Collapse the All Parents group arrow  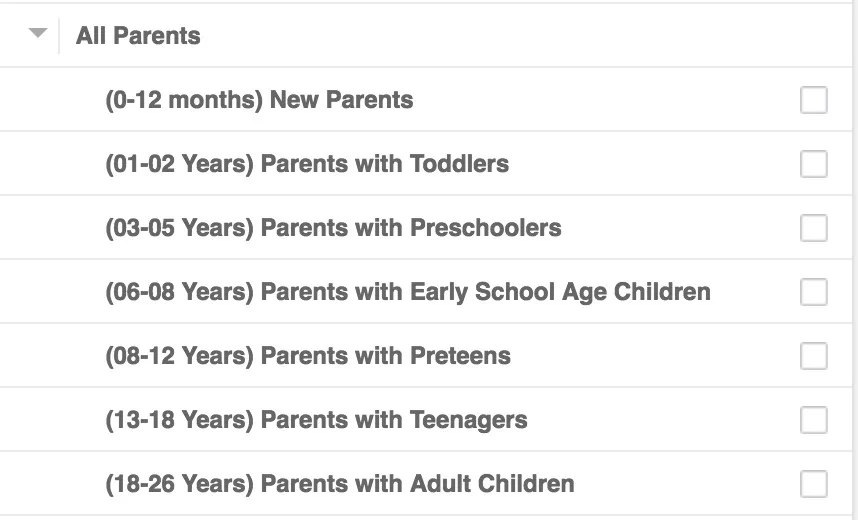[38, 34]
